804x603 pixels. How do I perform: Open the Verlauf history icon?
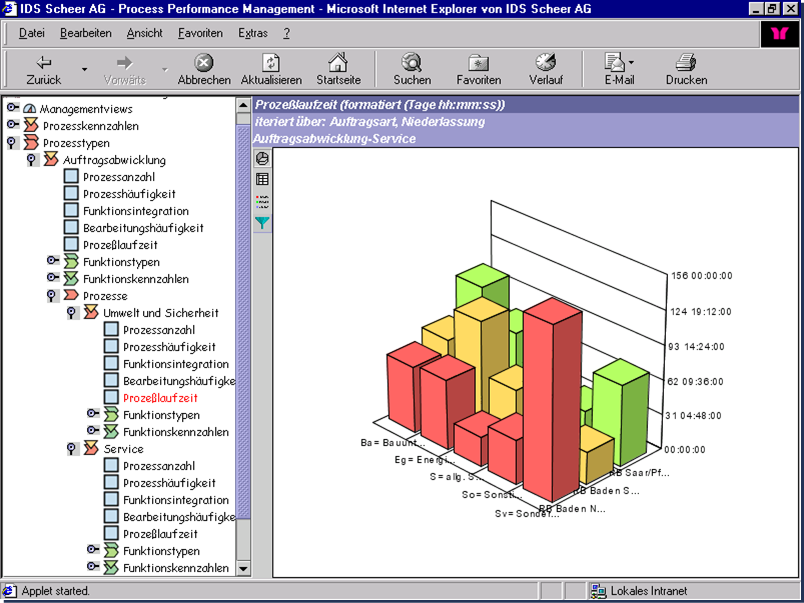[x=546, y=63]
